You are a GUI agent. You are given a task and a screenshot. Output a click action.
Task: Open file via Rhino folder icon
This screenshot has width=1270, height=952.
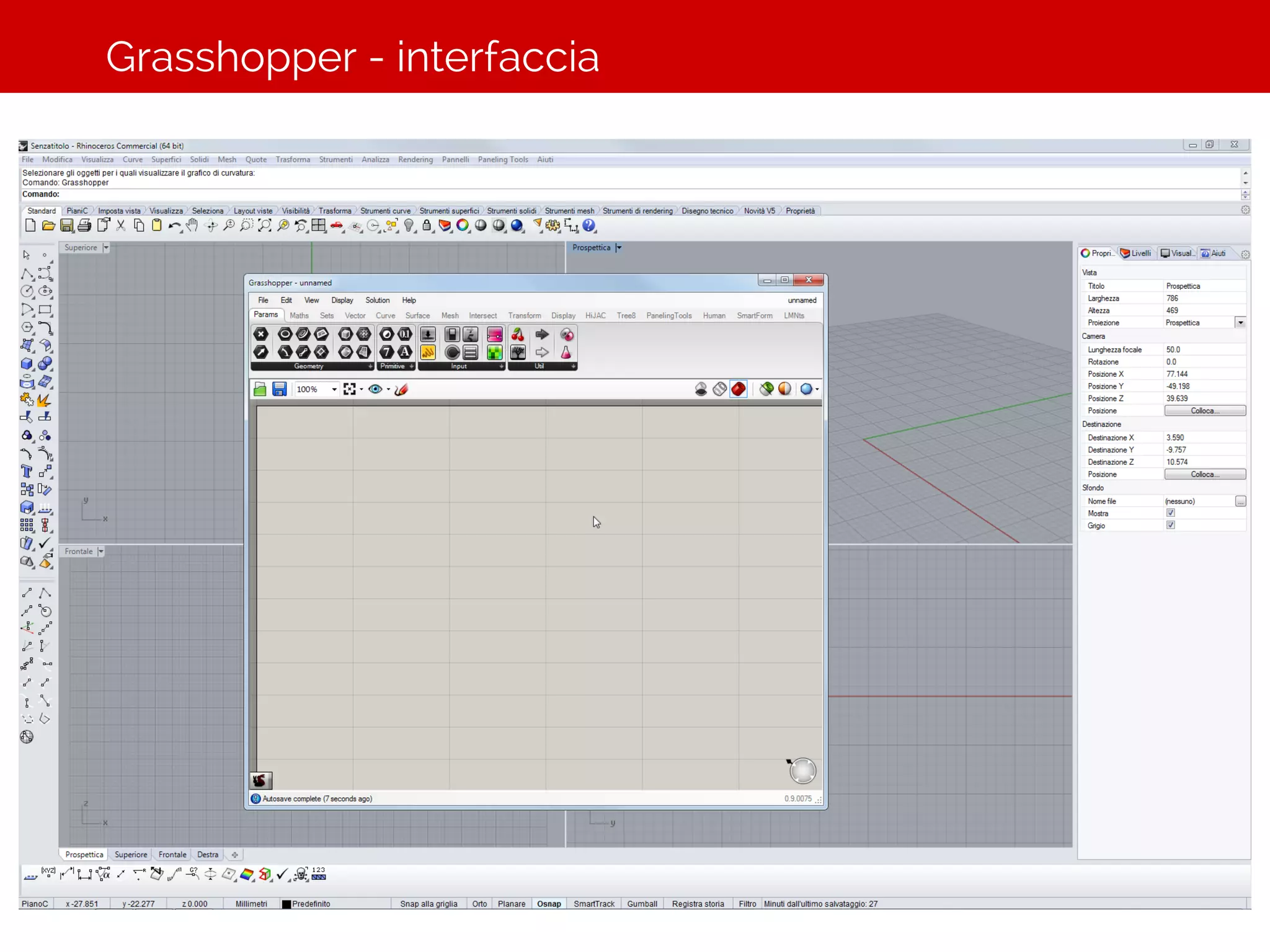coord(48,226)
